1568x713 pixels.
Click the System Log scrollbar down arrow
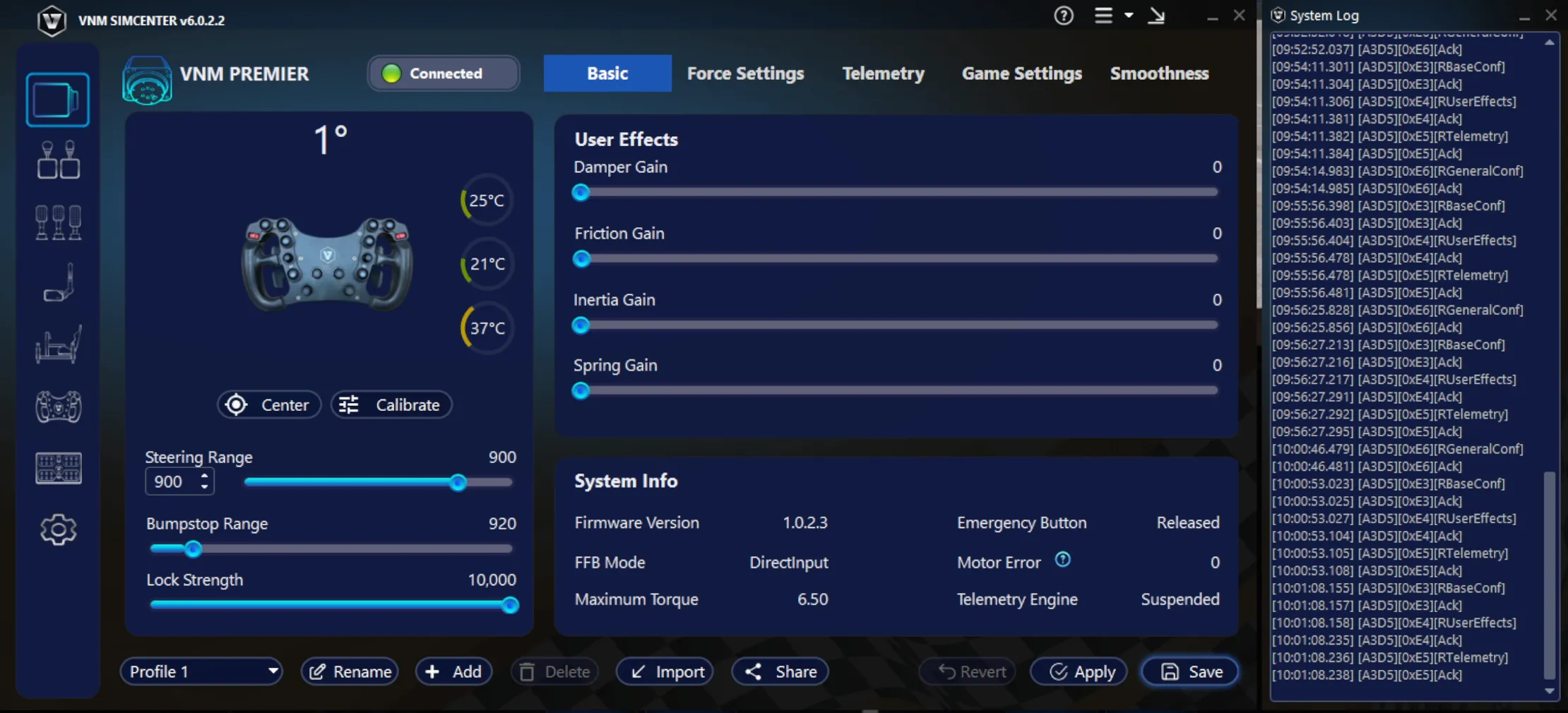coord(1549,691)
